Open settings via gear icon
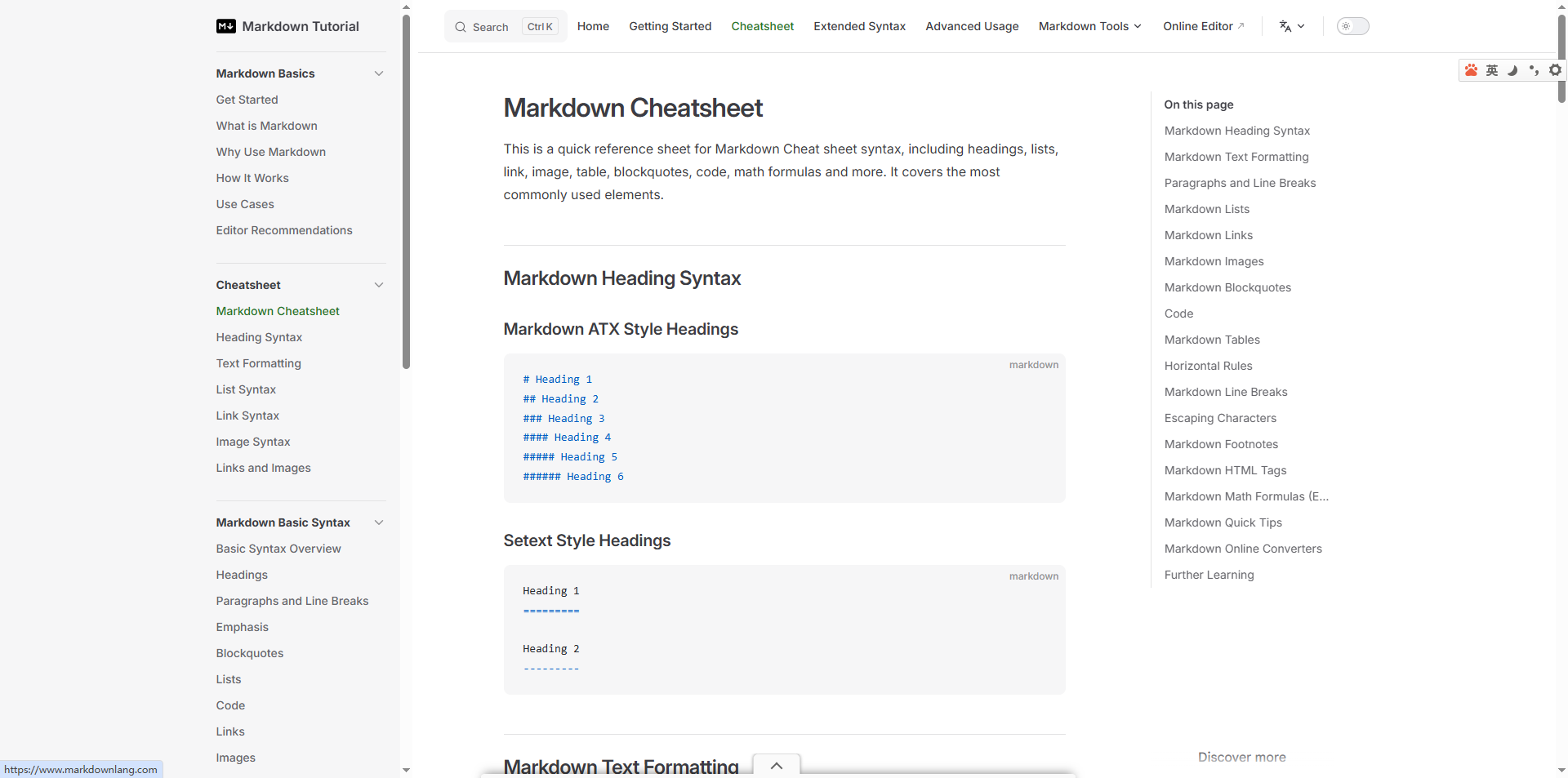This screenshot has width=1568, height=778. [x=1556, y=70]
